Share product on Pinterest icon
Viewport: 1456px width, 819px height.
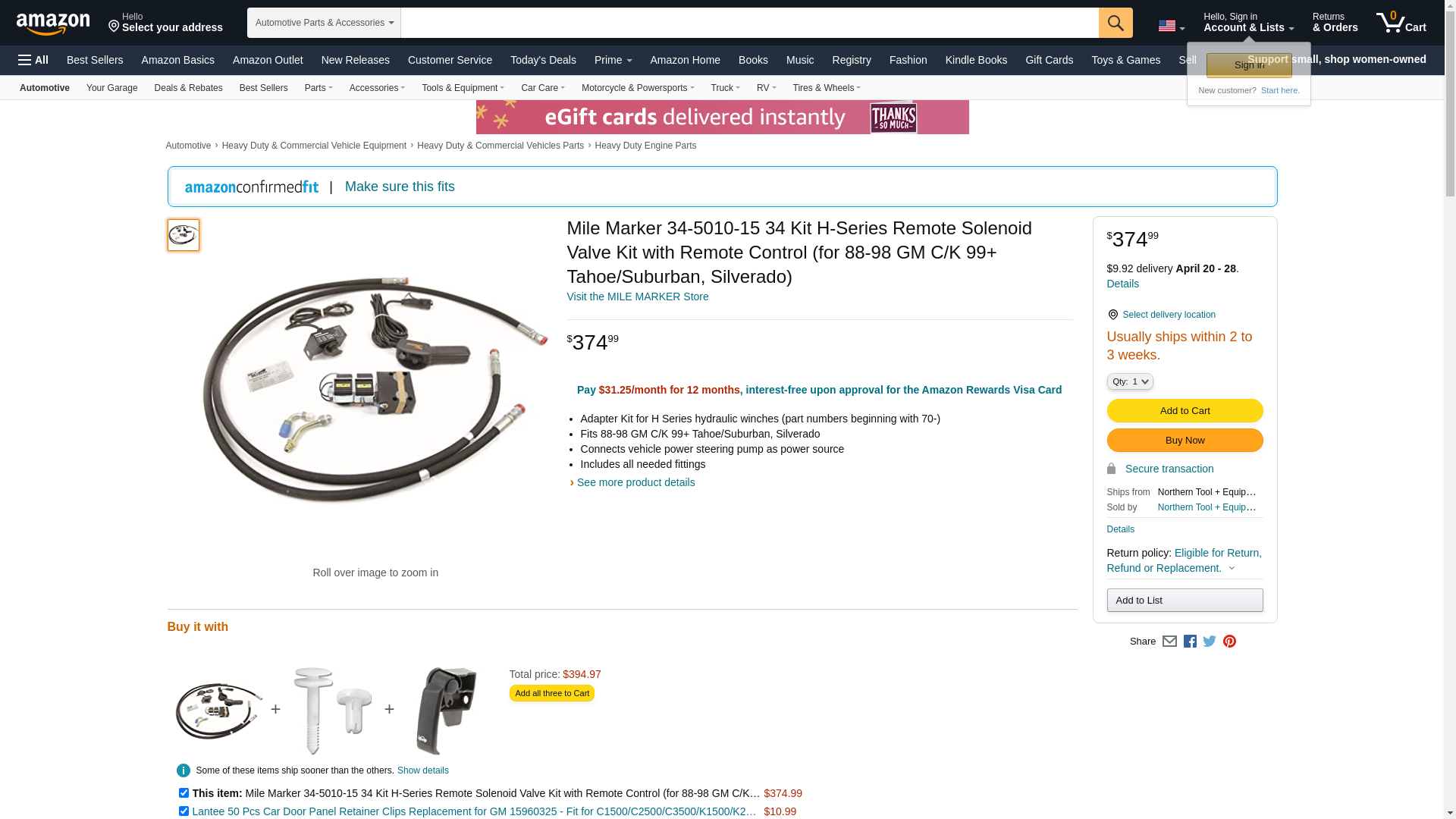1229,642
